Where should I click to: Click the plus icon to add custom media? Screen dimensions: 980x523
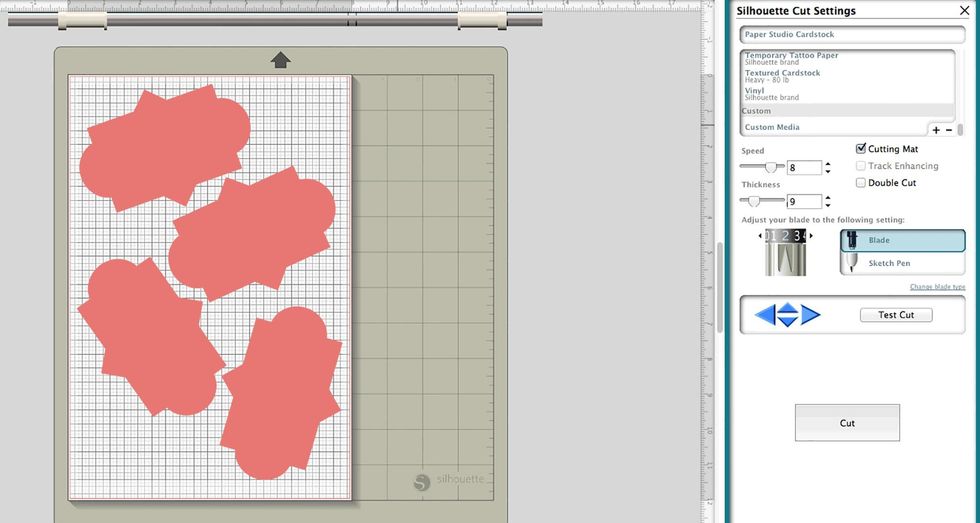[936, 130]
